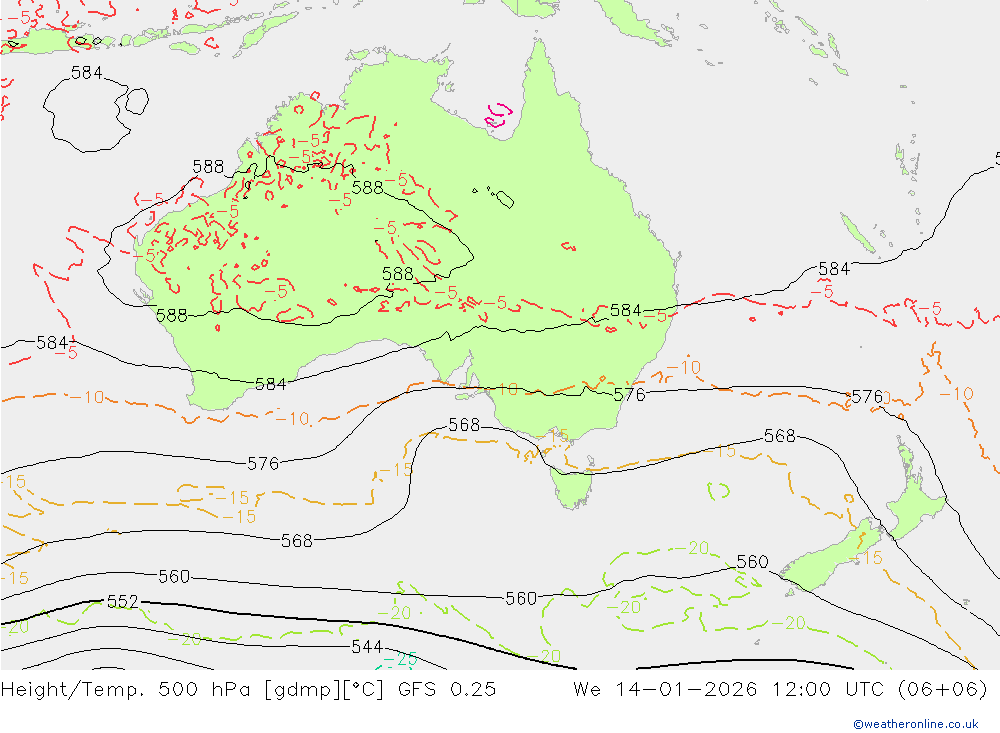The height and width of the screenshot is (733, 1000).
Task: Click the magenta contour in the Gulf of Carpentaria
Action: click(499, 115)
